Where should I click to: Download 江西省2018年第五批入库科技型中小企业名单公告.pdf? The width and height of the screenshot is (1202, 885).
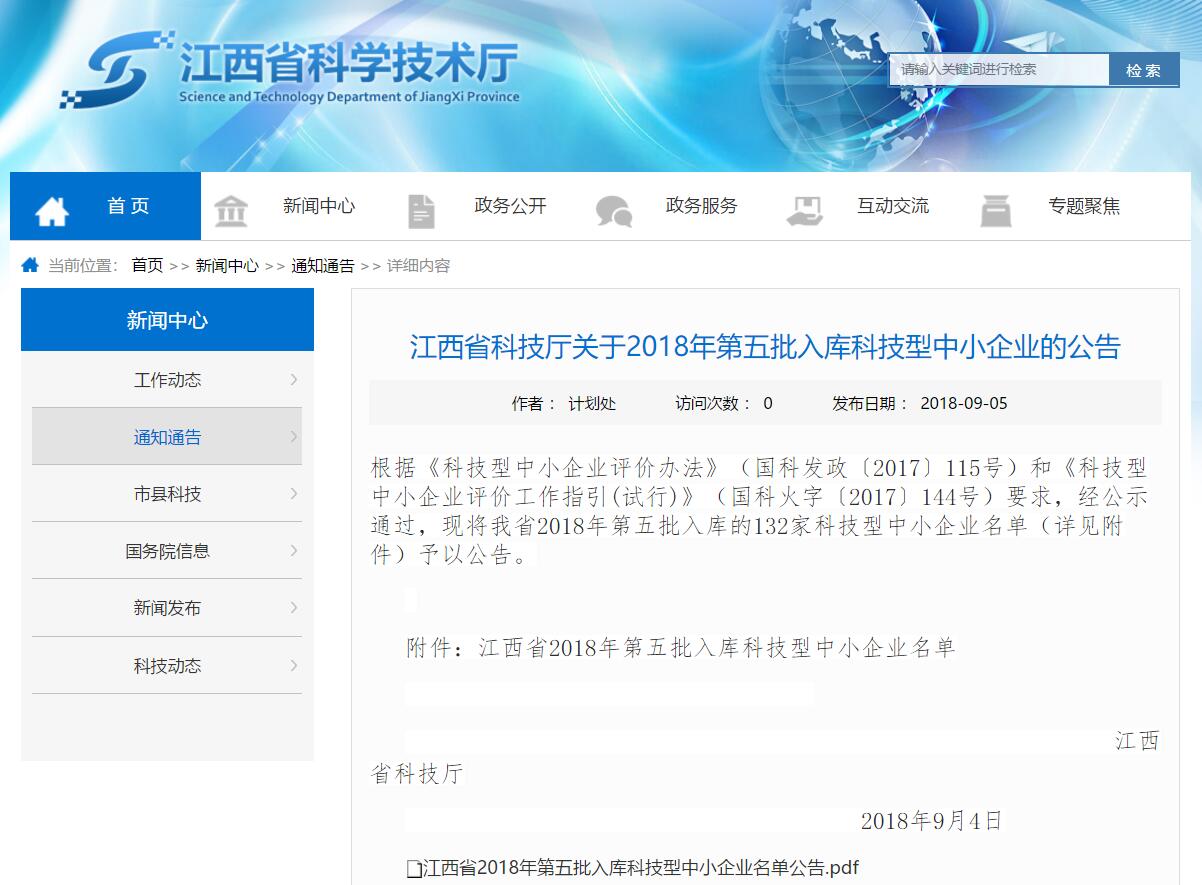pos(640,868)
